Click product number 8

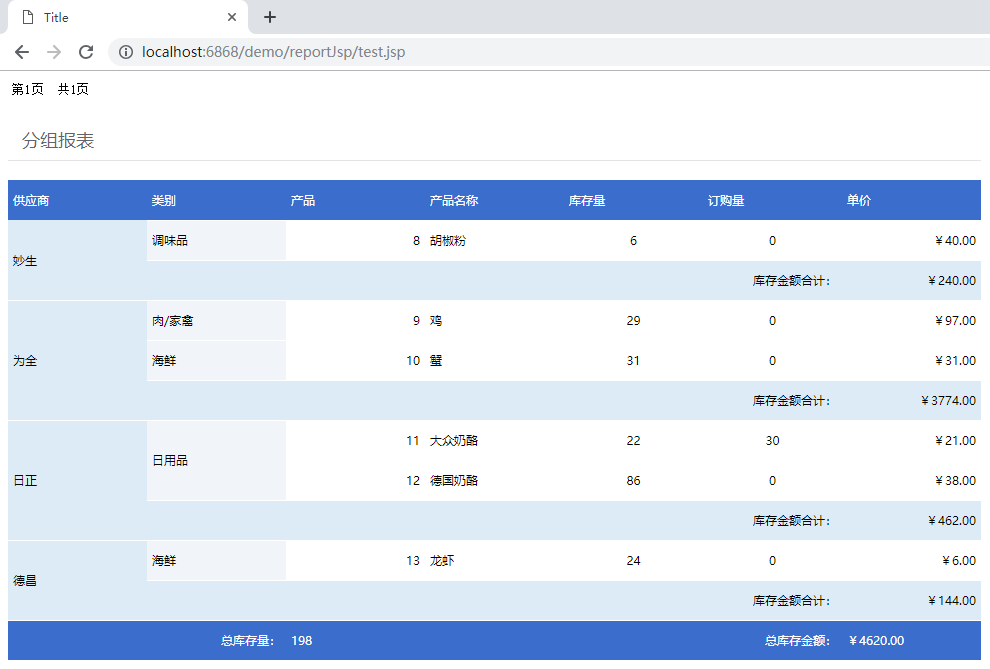(x=416, y=240)
